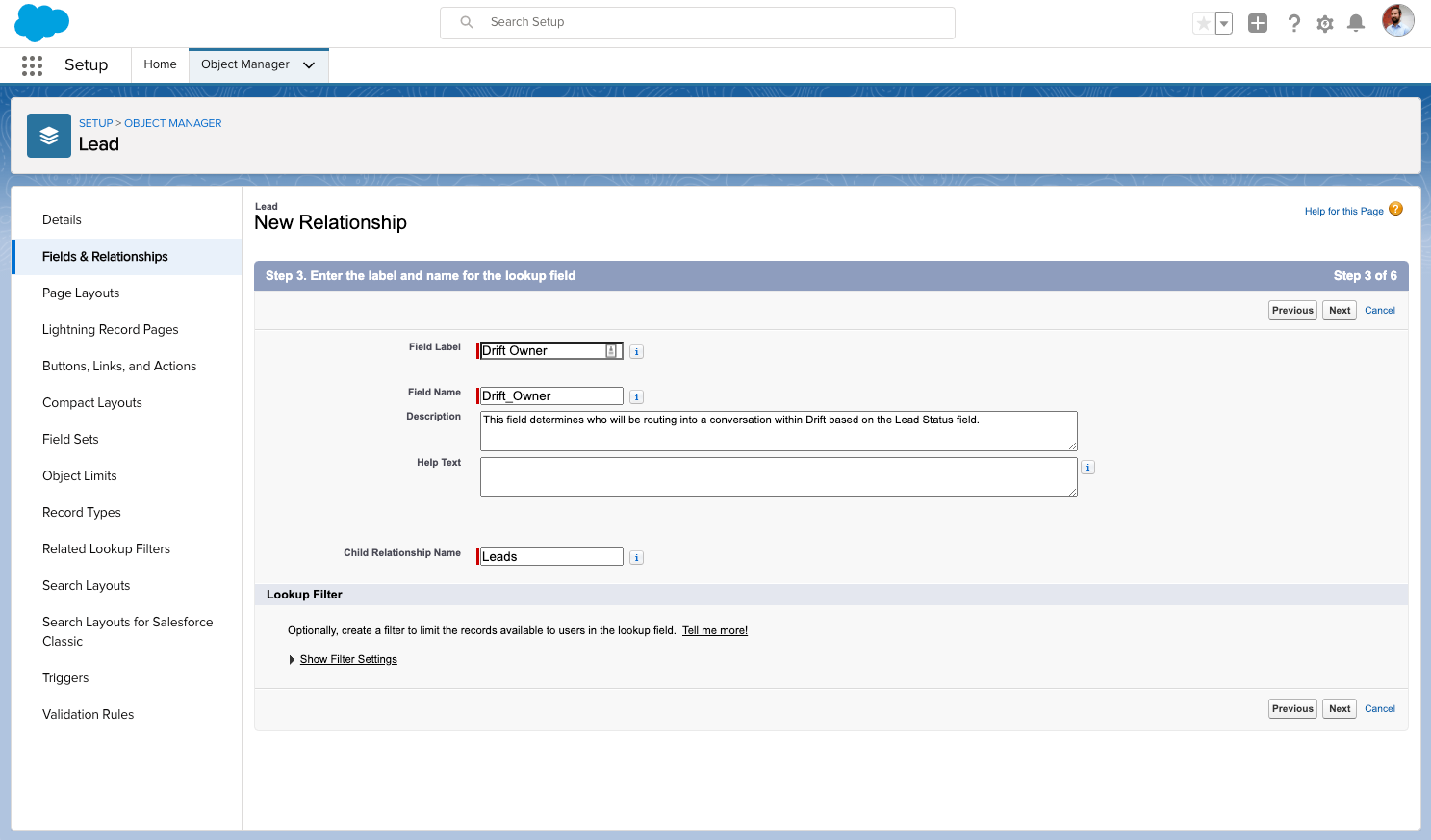Open the App Launcher grid icon
1431x840 pixels.
(x=32, y=65)
